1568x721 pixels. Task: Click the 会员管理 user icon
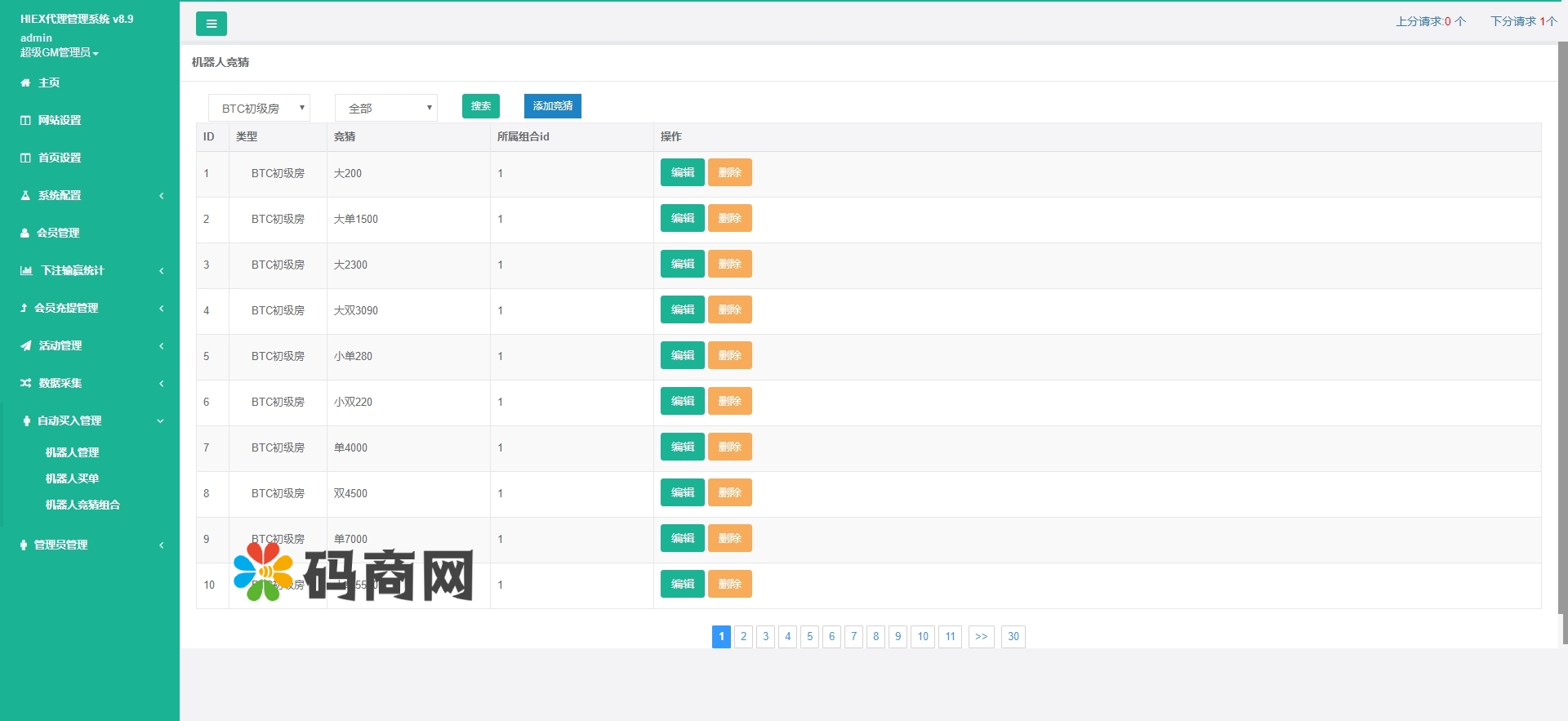tap(24, 233)
